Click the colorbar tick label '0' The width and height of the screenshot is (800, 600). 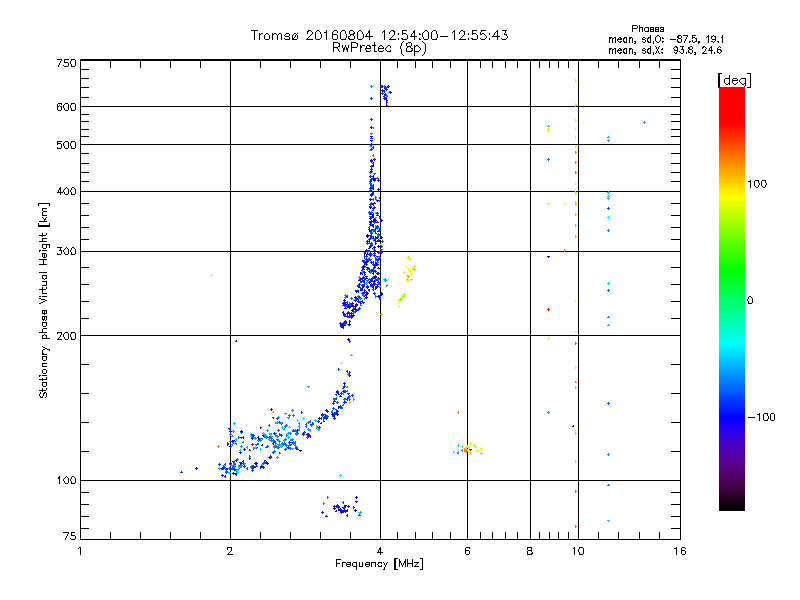pos(750,300)
